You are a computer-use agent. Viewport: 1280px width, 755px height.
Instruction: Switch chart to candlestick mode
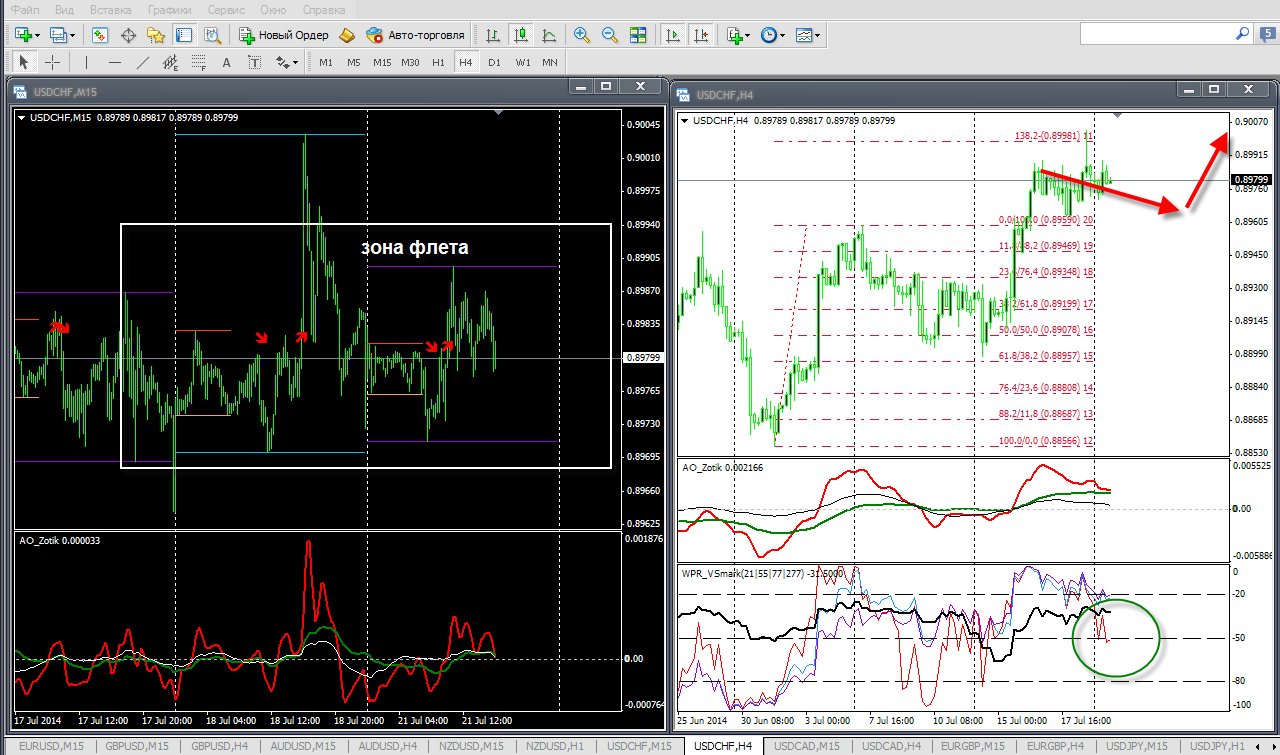(x=520, y=35)
